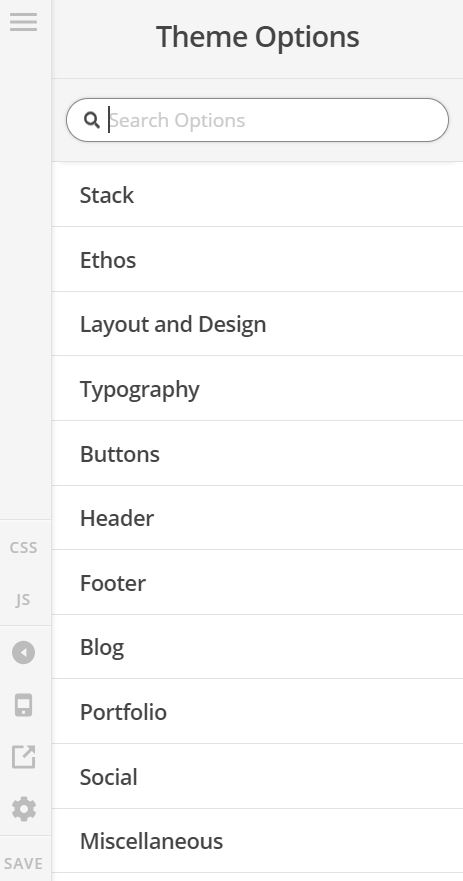Select the Header options
Screen dimensions: 463x881
pos(257,518)
